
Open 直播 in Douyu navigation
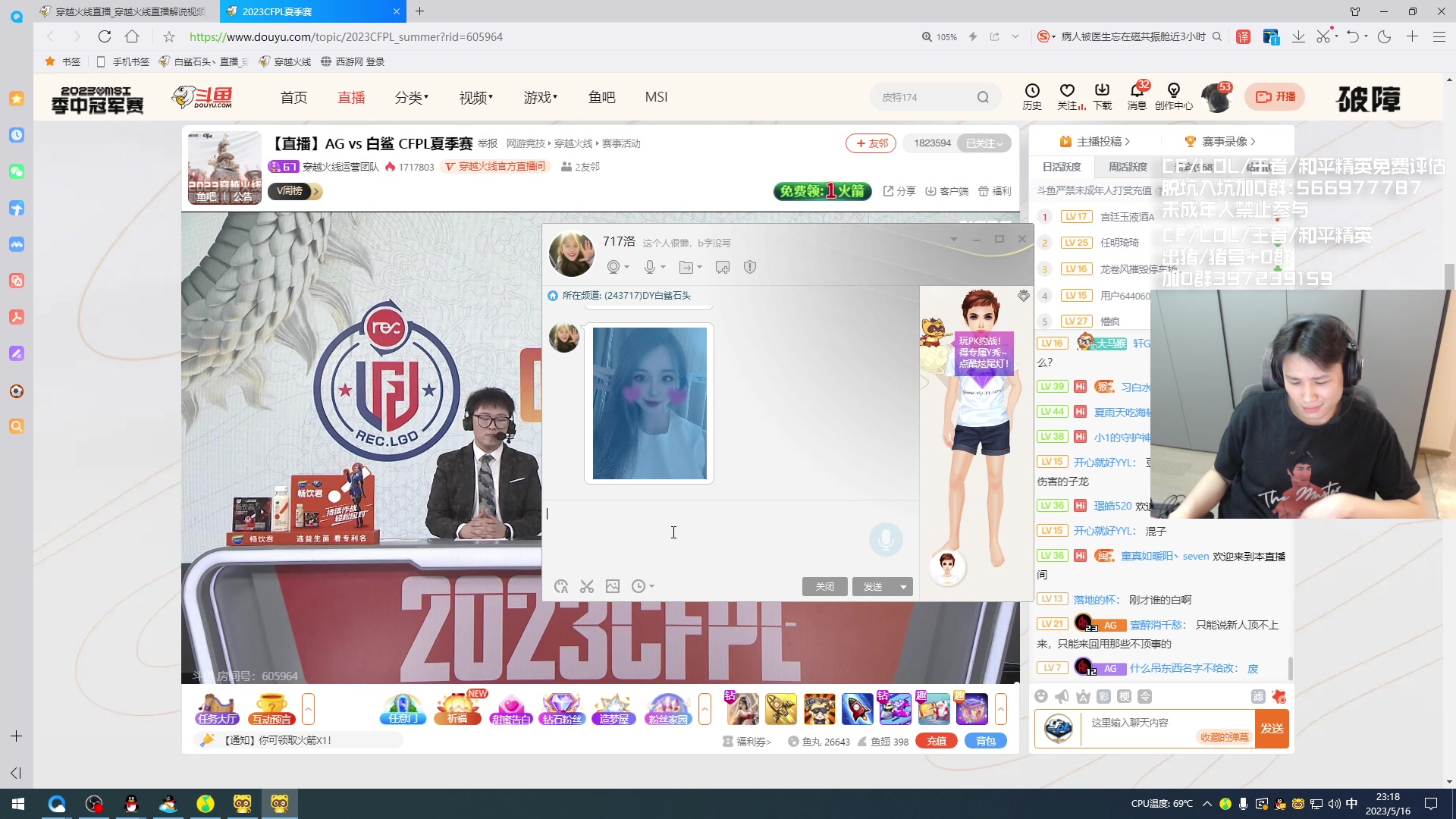[351, 97]
